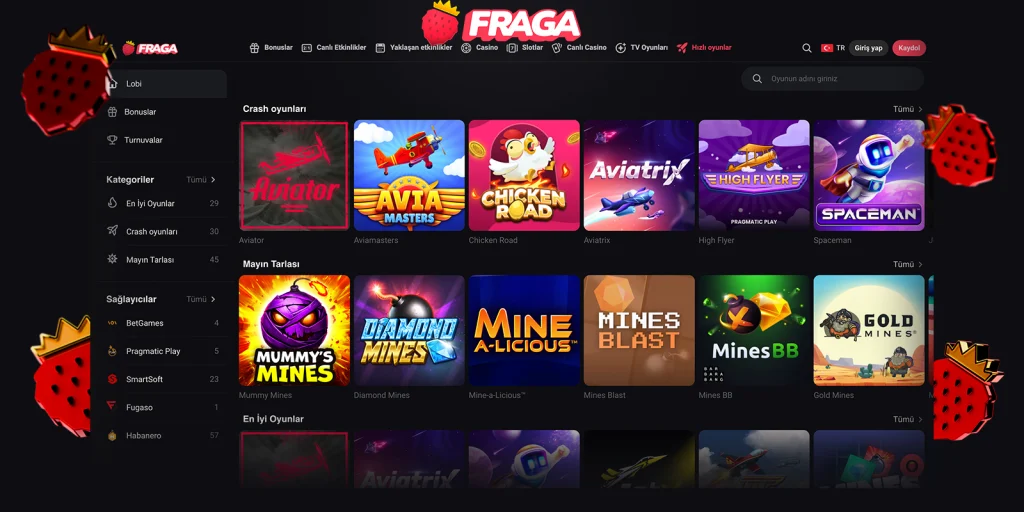The width and height of the screenshot is (1024, 512).
Task: Click the Giriş yap button
Action: (x=869, y=48)
